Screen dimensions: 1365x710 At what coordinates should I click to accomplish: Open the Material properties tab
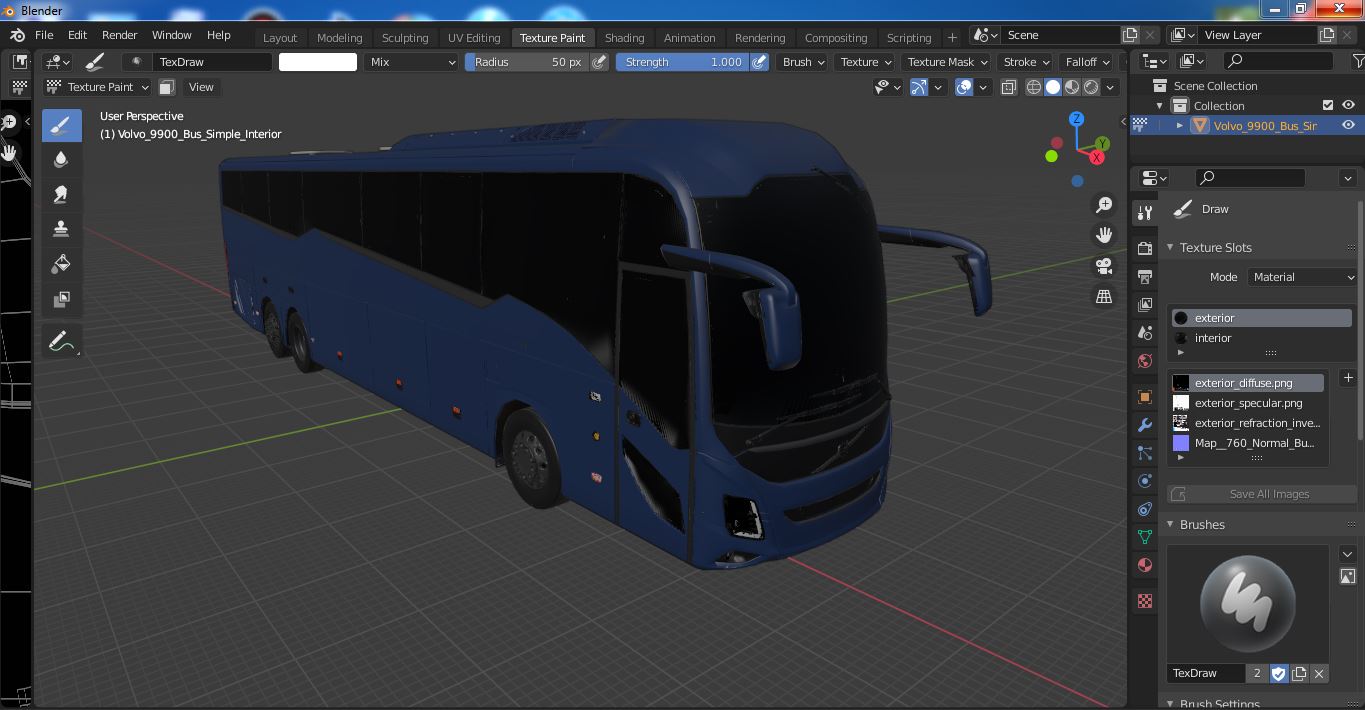click(x=1145, y=565)
